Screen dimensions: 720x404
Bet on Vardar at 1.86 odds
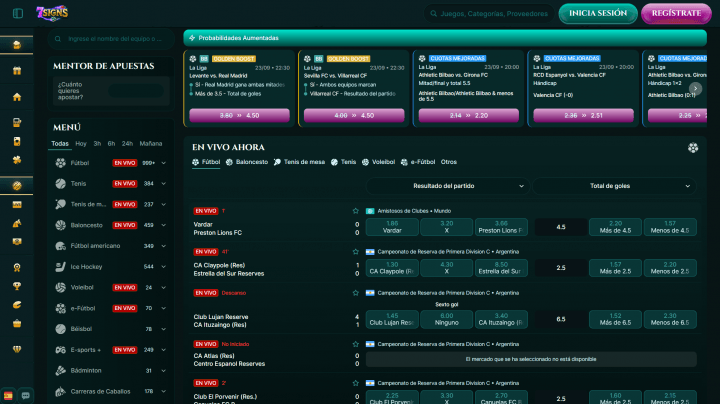coord(392,227)
